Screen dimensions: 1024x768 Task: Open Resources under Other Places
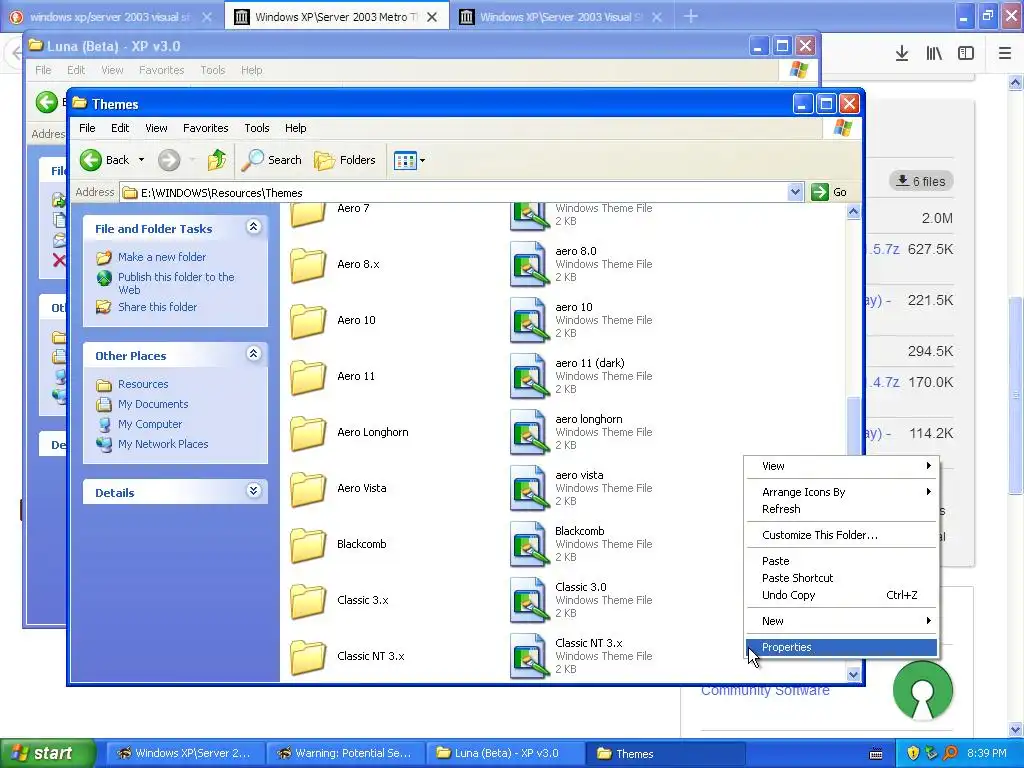(143, 384)
